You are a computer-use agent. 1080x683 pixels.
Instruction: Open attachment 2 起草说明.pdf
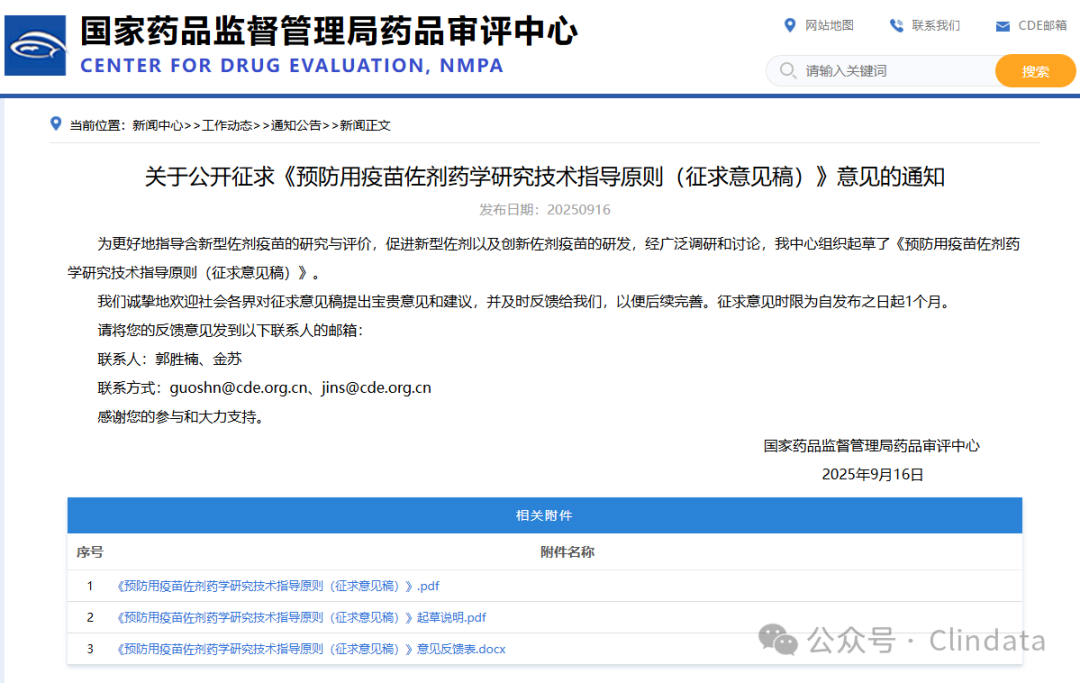click(x=300, y=618)
